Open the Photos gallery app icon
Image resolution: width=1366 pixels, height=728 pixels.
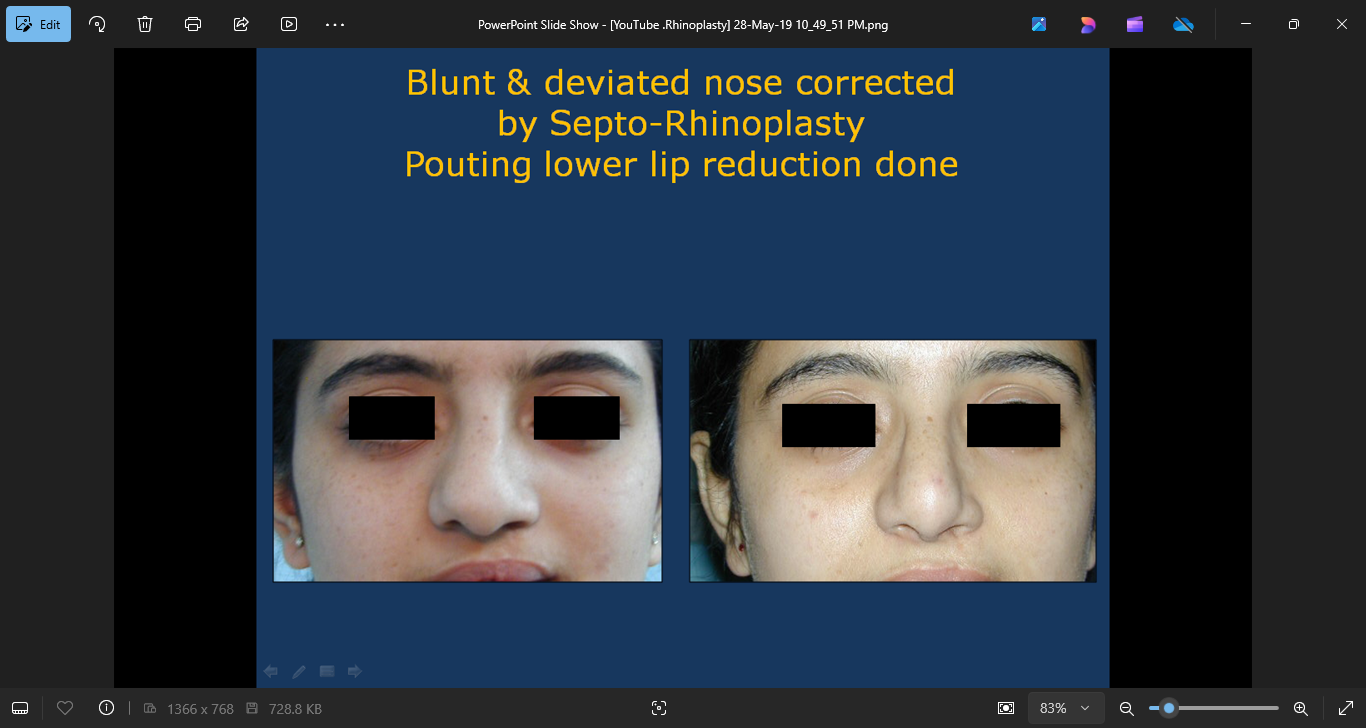coord(1039,24)
